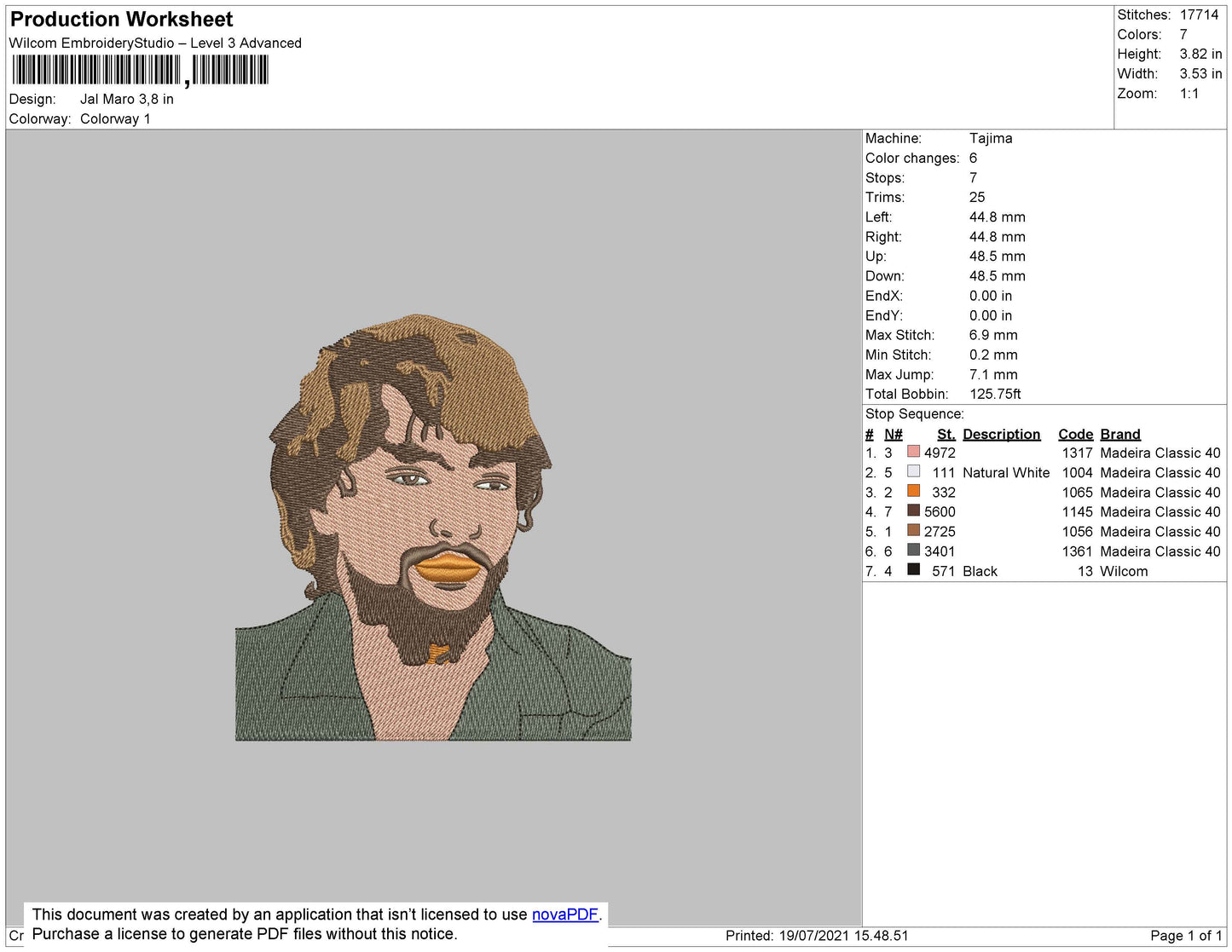Click the 'N#' column header

[x=894, y=434]
